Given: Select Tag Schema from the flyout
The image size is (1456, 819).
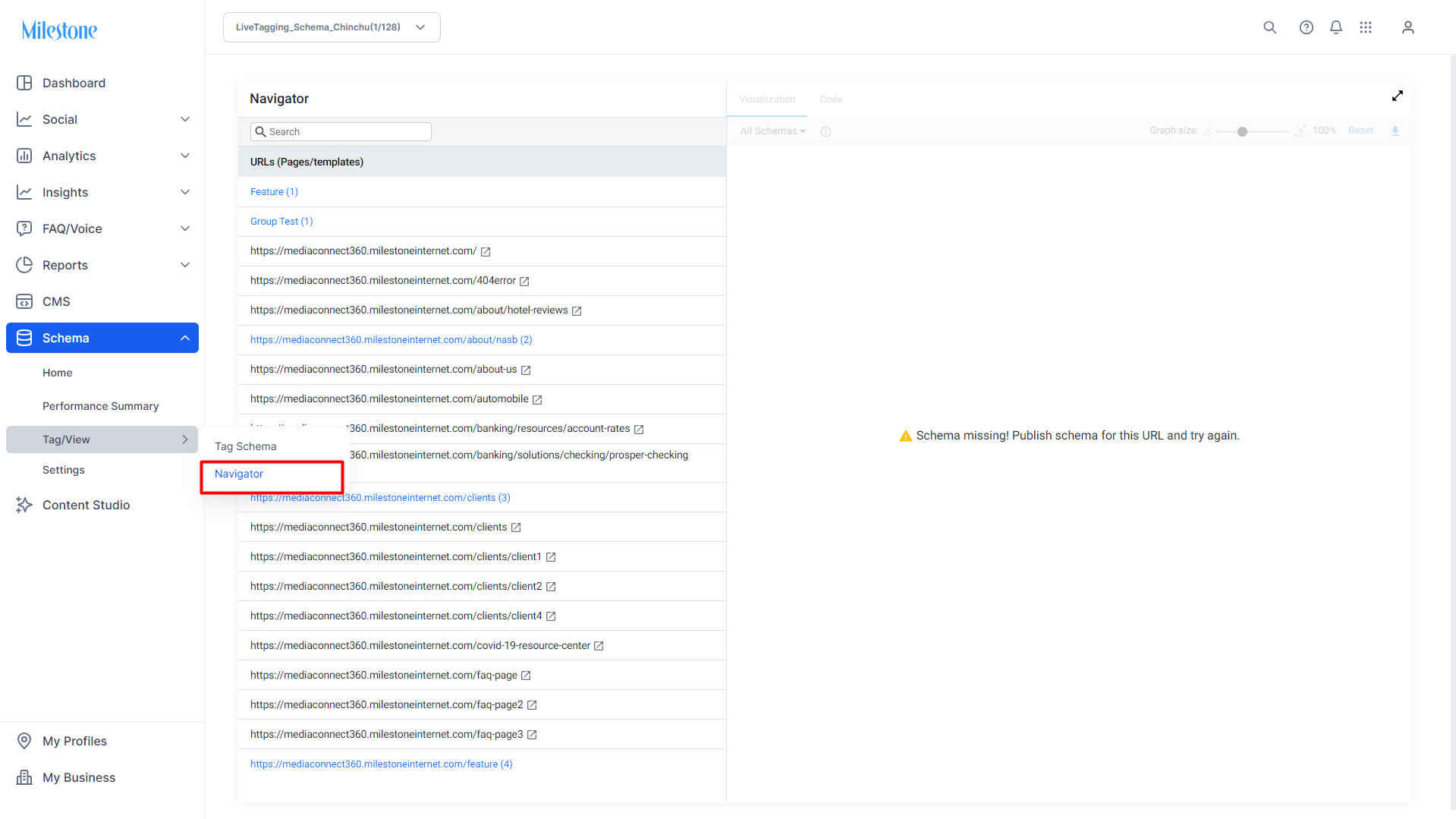Looking at the screenshot, I should point(245,446).
